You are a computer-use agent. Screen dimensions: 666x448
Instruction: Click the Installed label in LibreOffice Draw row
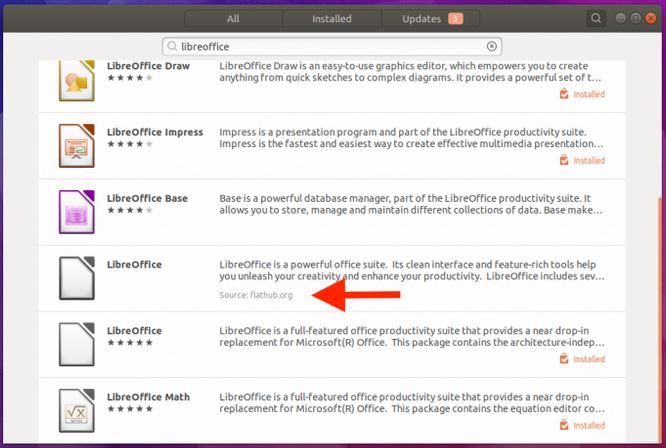pos(589,94)
